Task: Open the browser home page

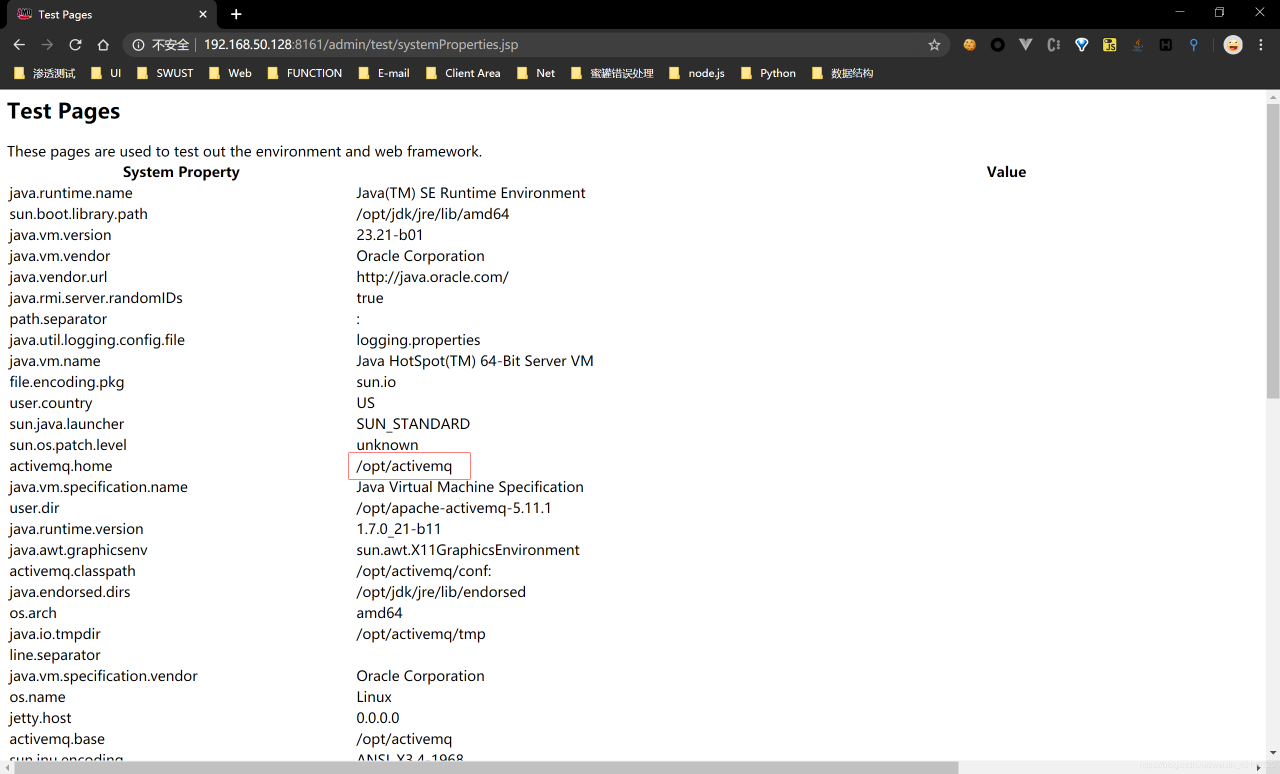Action: pyautogui.click(x=103, y=45)
